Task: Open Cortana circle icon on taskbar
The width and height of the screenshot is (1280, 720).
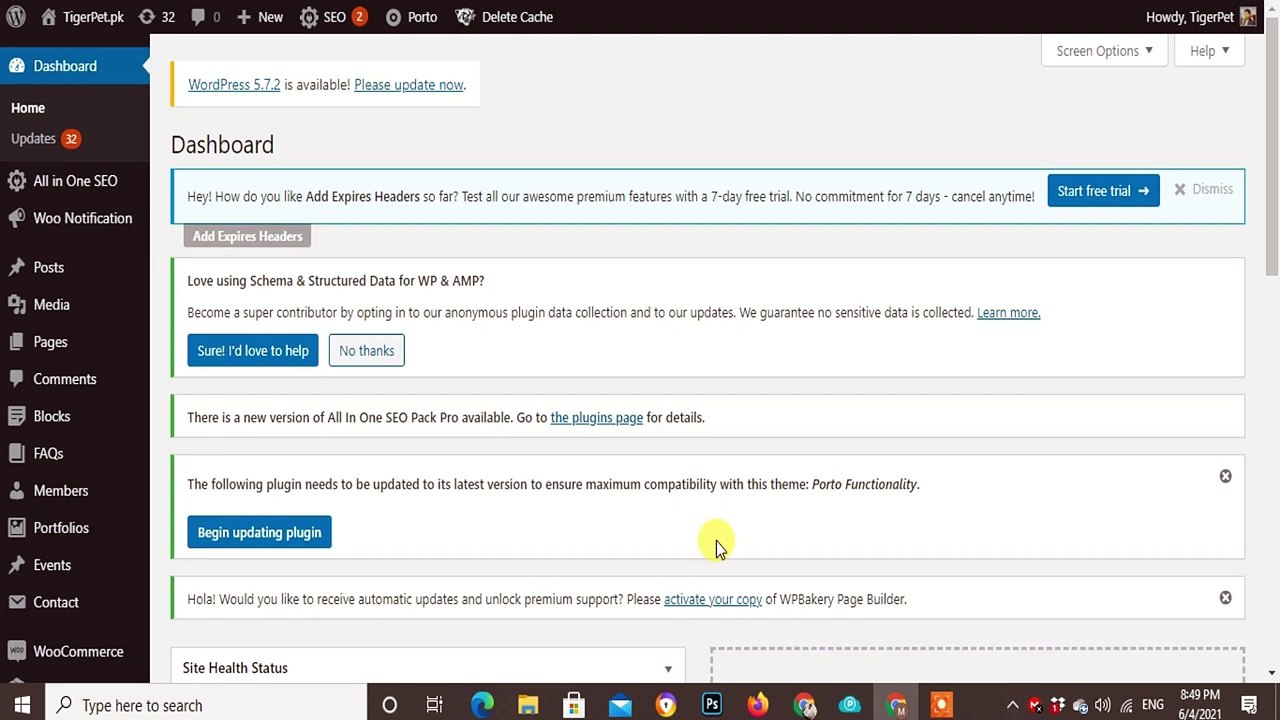Action: [389, 705]
